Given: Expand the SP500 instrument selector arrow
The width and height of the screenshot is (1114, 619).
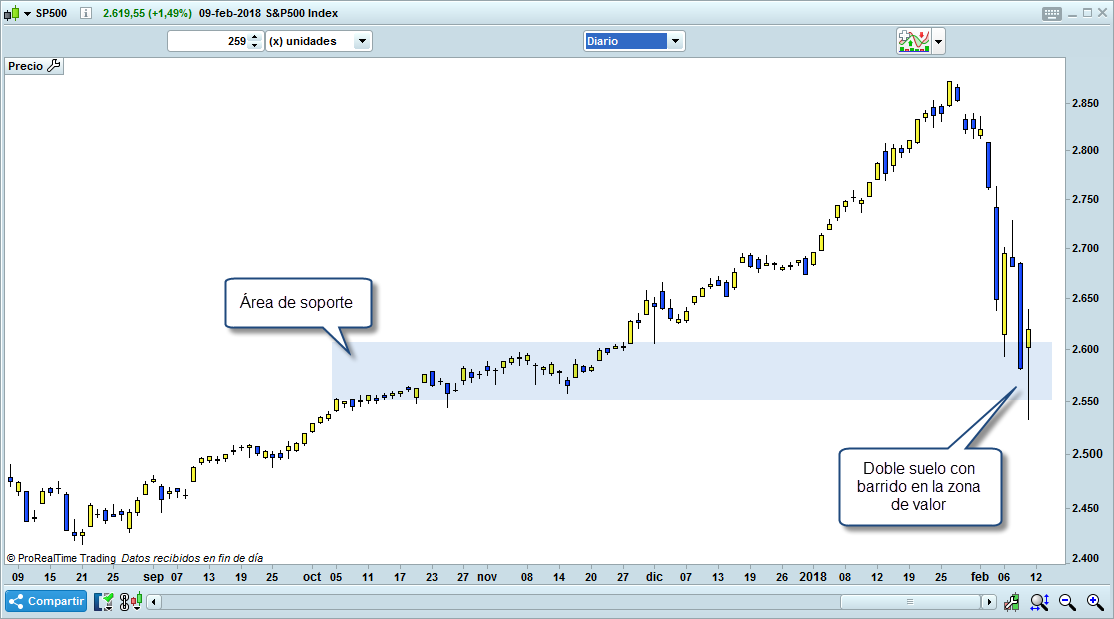Looking at the screenshot, I should tap(27, 13).
